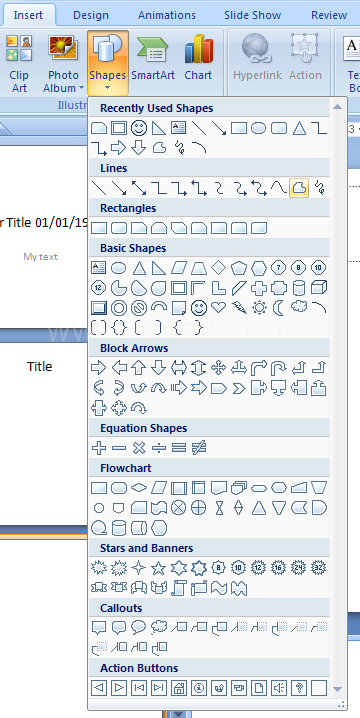This screenshot has width=360, height=718.
Task: Select the Flowchart Decision diamond shape
Action: (x=138, y=488)
